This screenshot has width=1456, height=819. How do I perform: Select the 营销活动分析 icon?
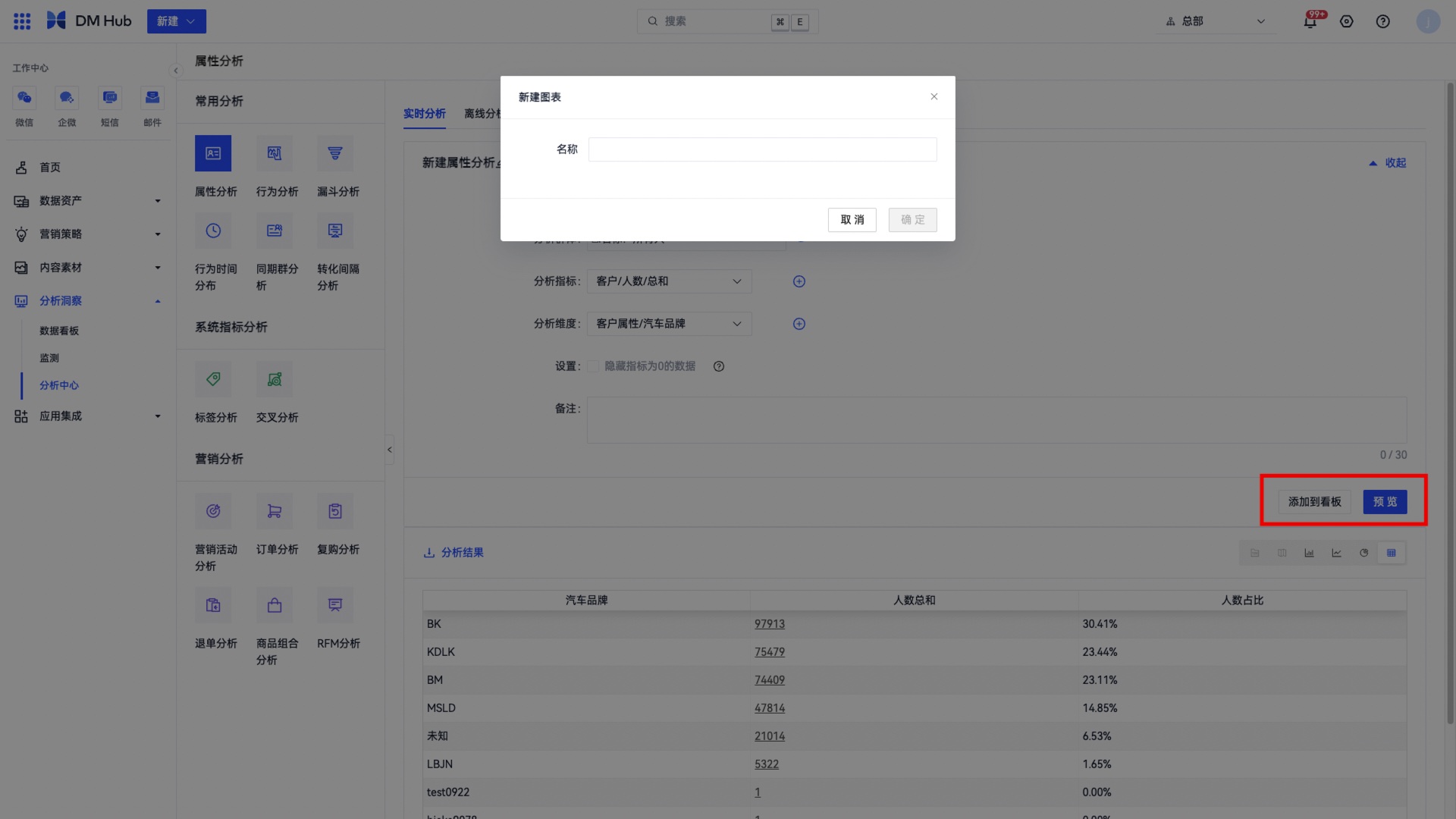click(213, 511)
